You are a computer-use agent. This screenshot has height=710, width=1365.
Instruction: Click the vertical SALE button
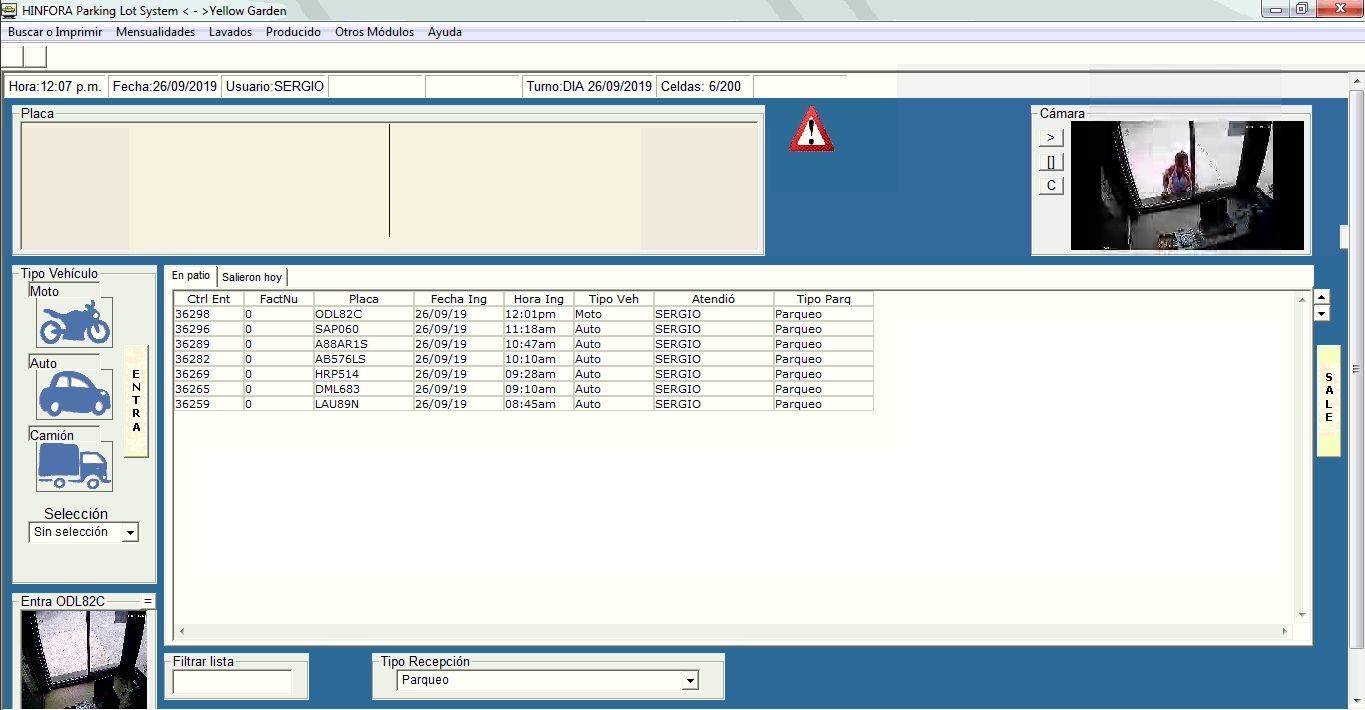tap(1328, 400)
